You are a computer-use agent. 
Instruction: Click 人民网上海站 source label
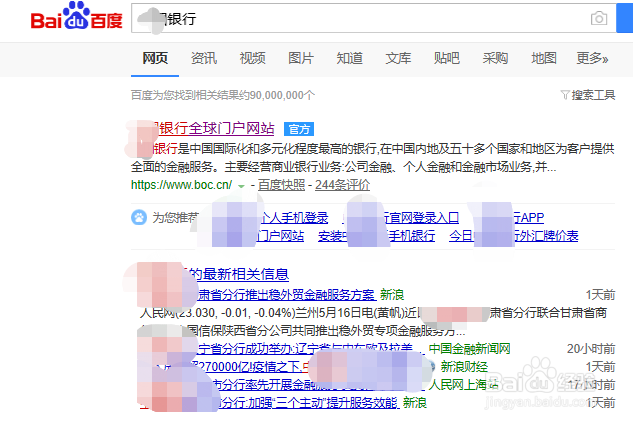463,385
